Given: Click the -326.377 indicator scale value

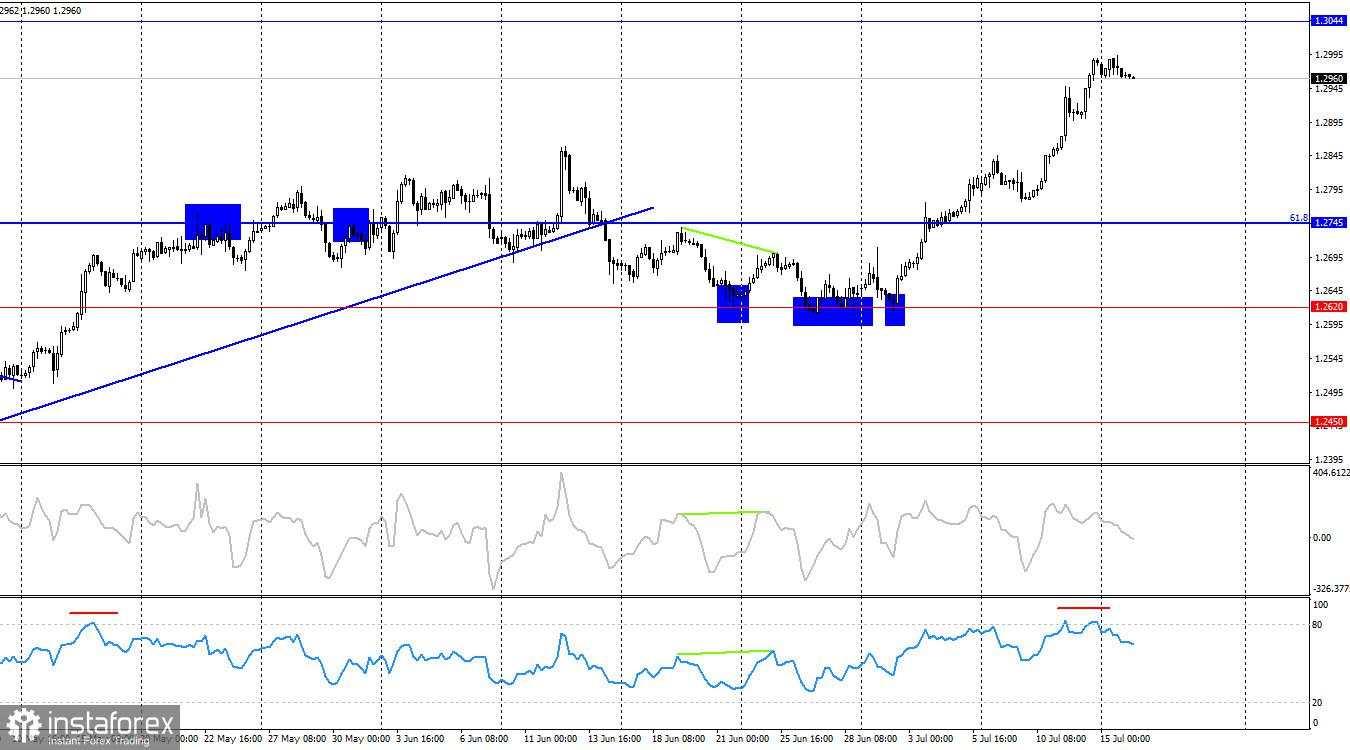Looking at the screenshot, I should [x=1331, y=589].
